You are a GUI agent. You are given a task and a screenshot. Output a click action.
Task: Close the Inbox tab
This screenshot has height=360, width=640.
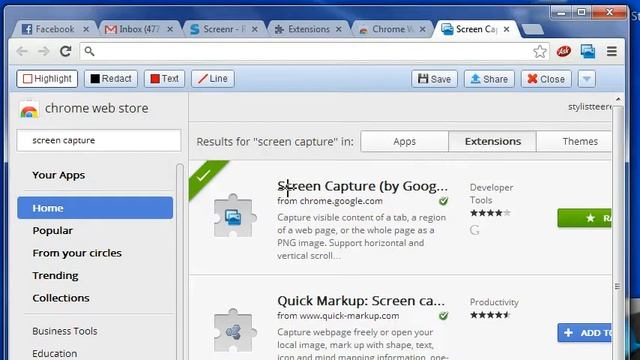click(170, 29)
